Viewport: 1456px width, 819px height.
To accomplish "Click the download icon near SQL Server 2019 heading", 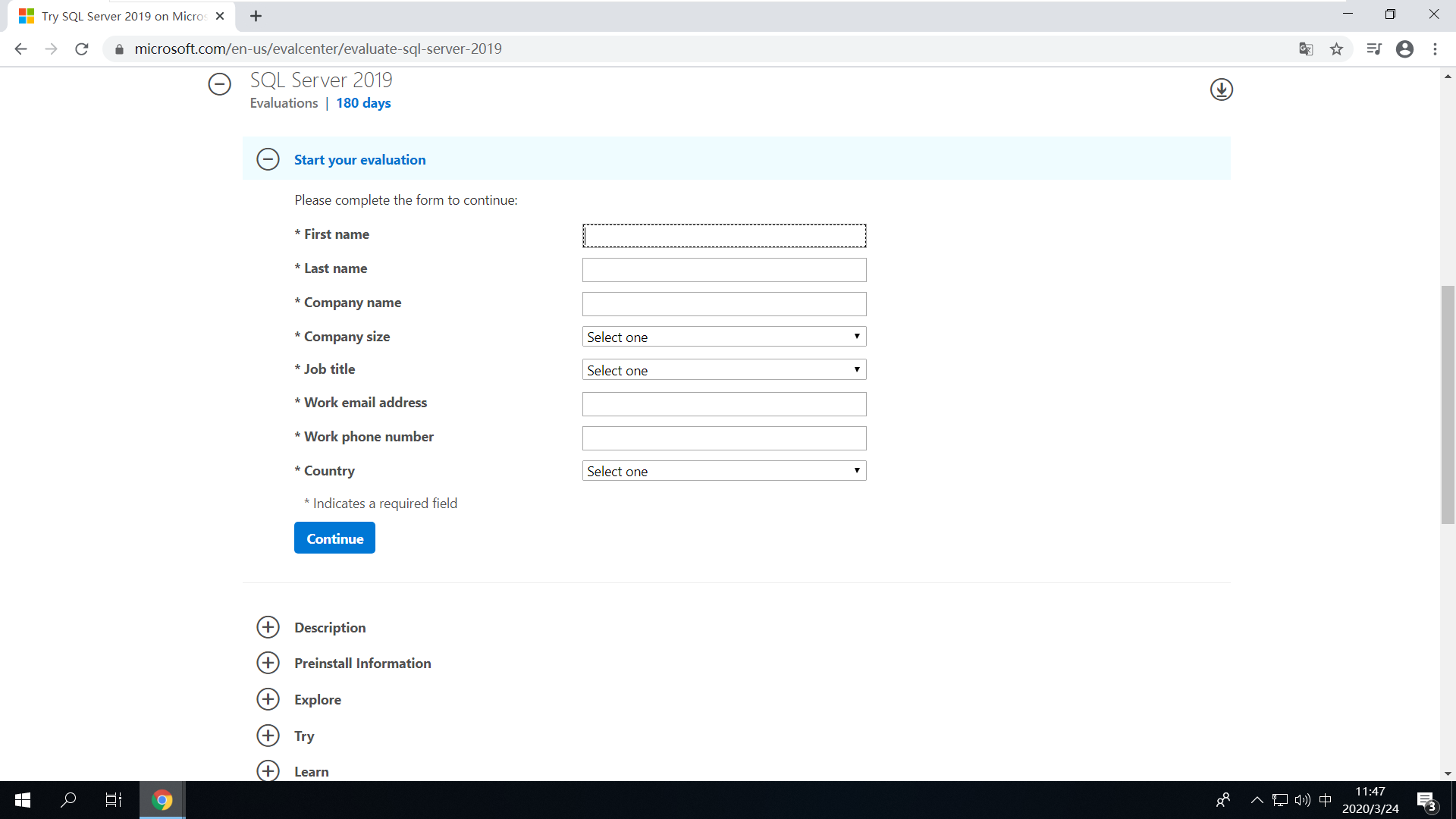I will pyautogui.click(x=1221, y=89).
